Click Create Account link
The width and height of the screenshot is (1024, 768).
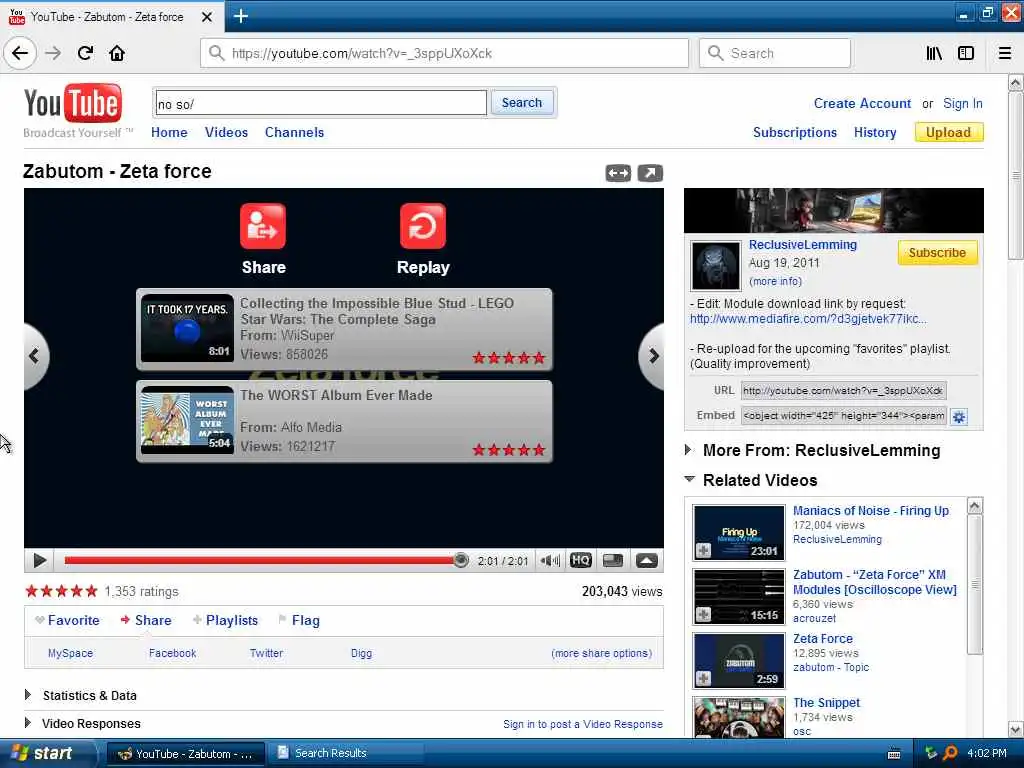(x=862, y=103)
